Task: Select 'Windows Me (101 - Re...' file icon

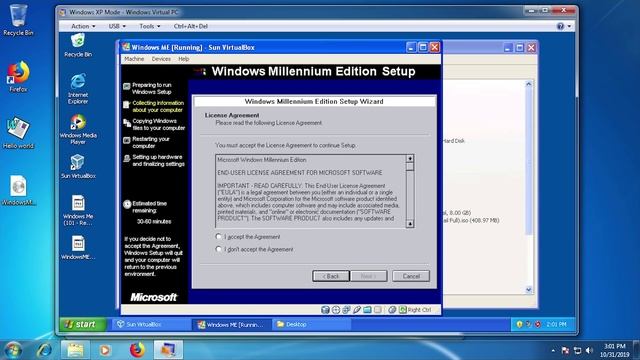Action: click(78, 211)
